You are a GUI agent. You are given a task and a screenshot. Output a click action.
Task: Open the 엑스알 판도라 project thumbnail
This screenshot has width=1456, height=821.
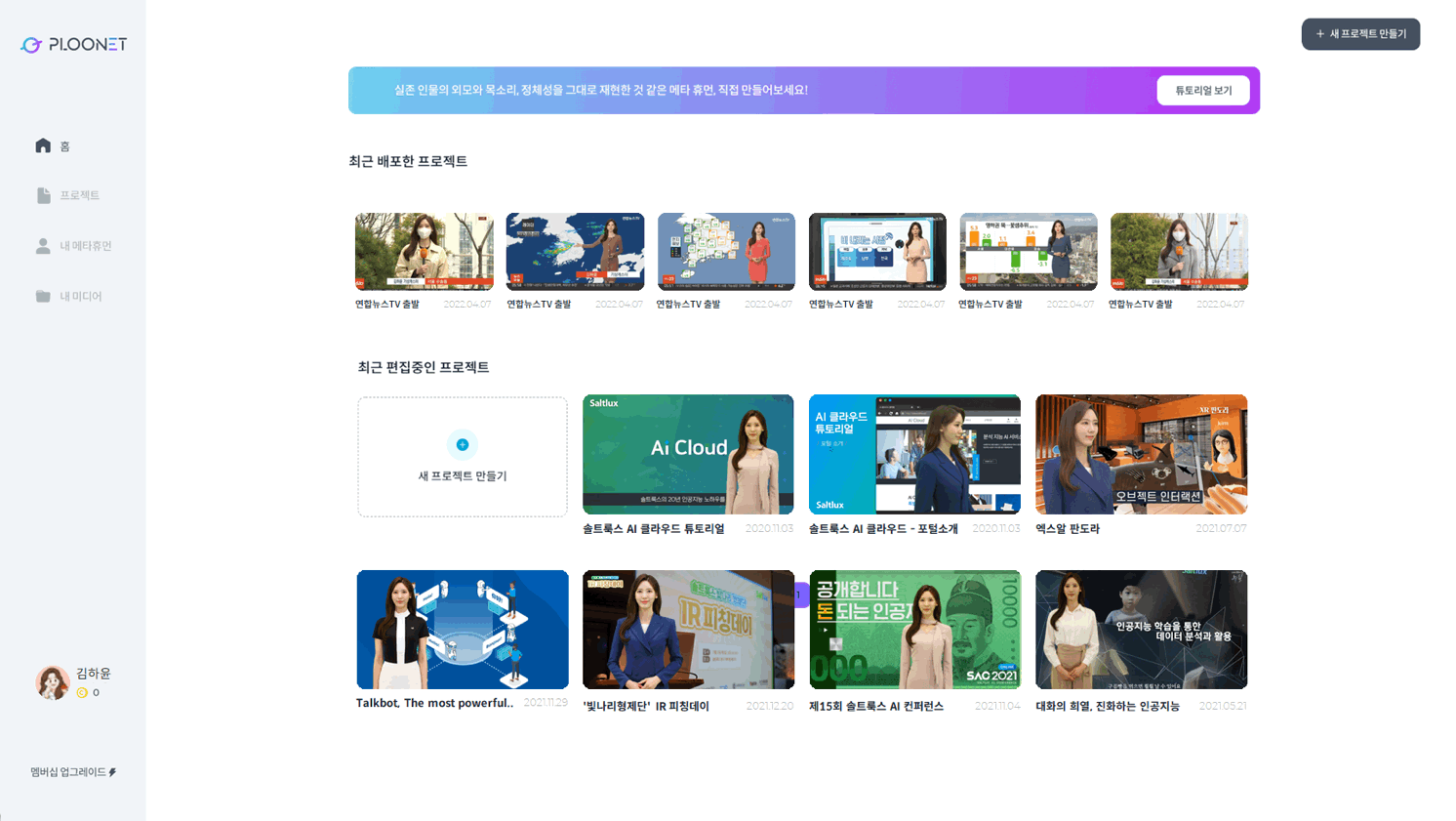[x=1141, y=454]
